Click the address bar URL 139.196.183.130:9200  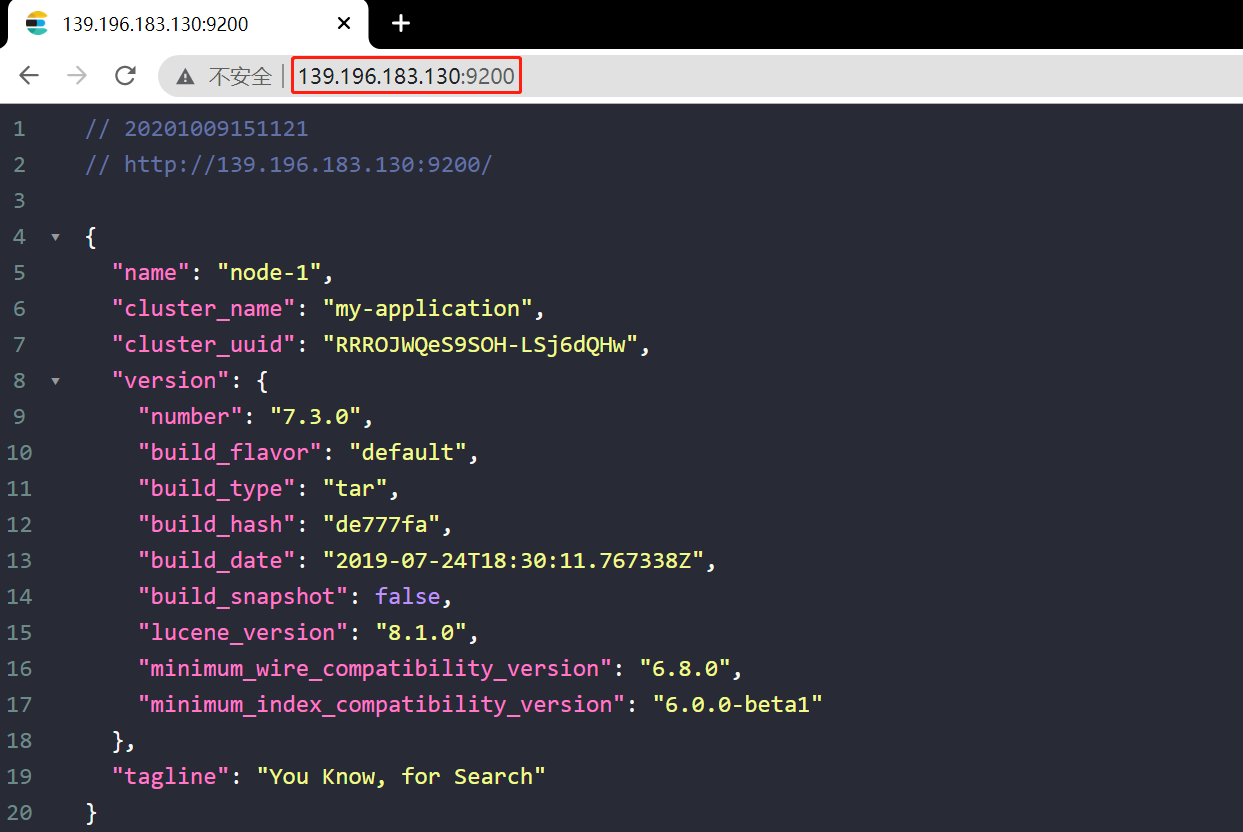[406, 76]
